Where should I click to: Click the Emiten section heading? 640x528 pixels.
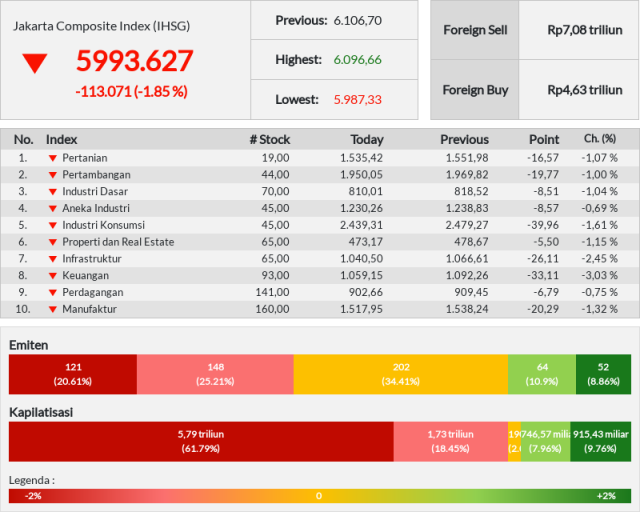pyautogui.click(x=29, y=345)
